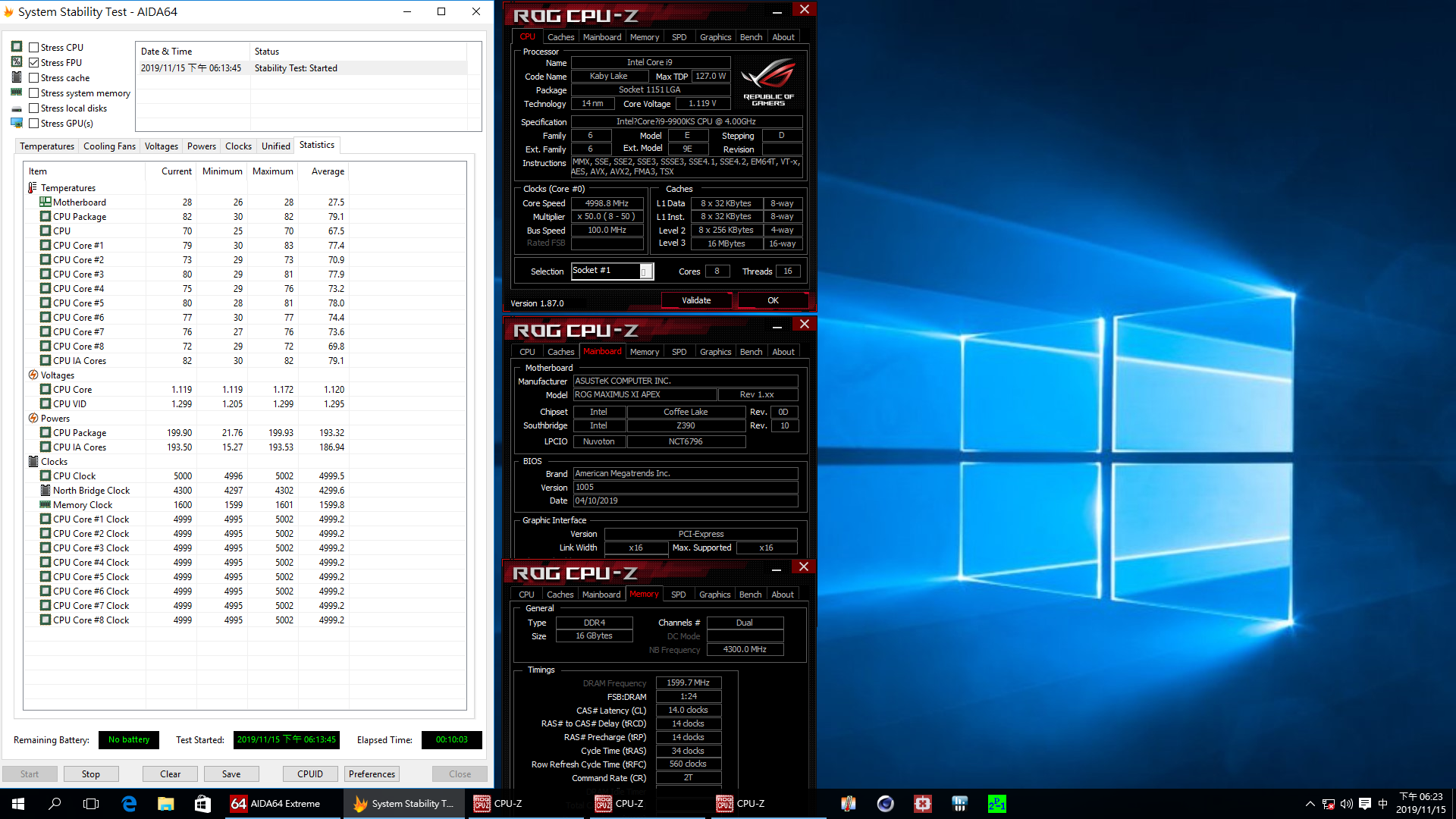Click Motherboard row icon in statistics
1456x819 pixels.
[x=45, y=202]
